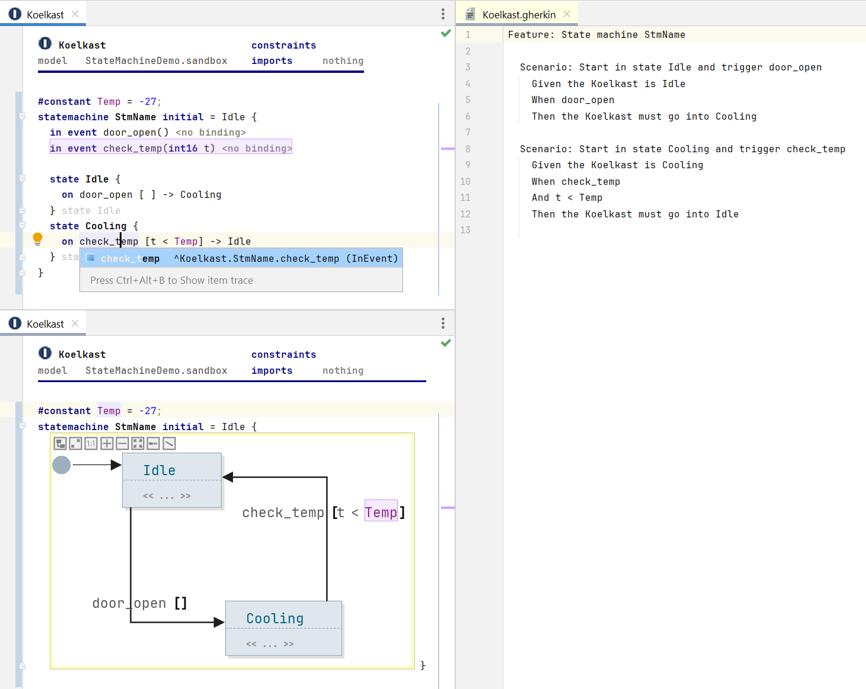
Task: Close the Koelkast.gherkin tab
Action: tap(567, 14)
